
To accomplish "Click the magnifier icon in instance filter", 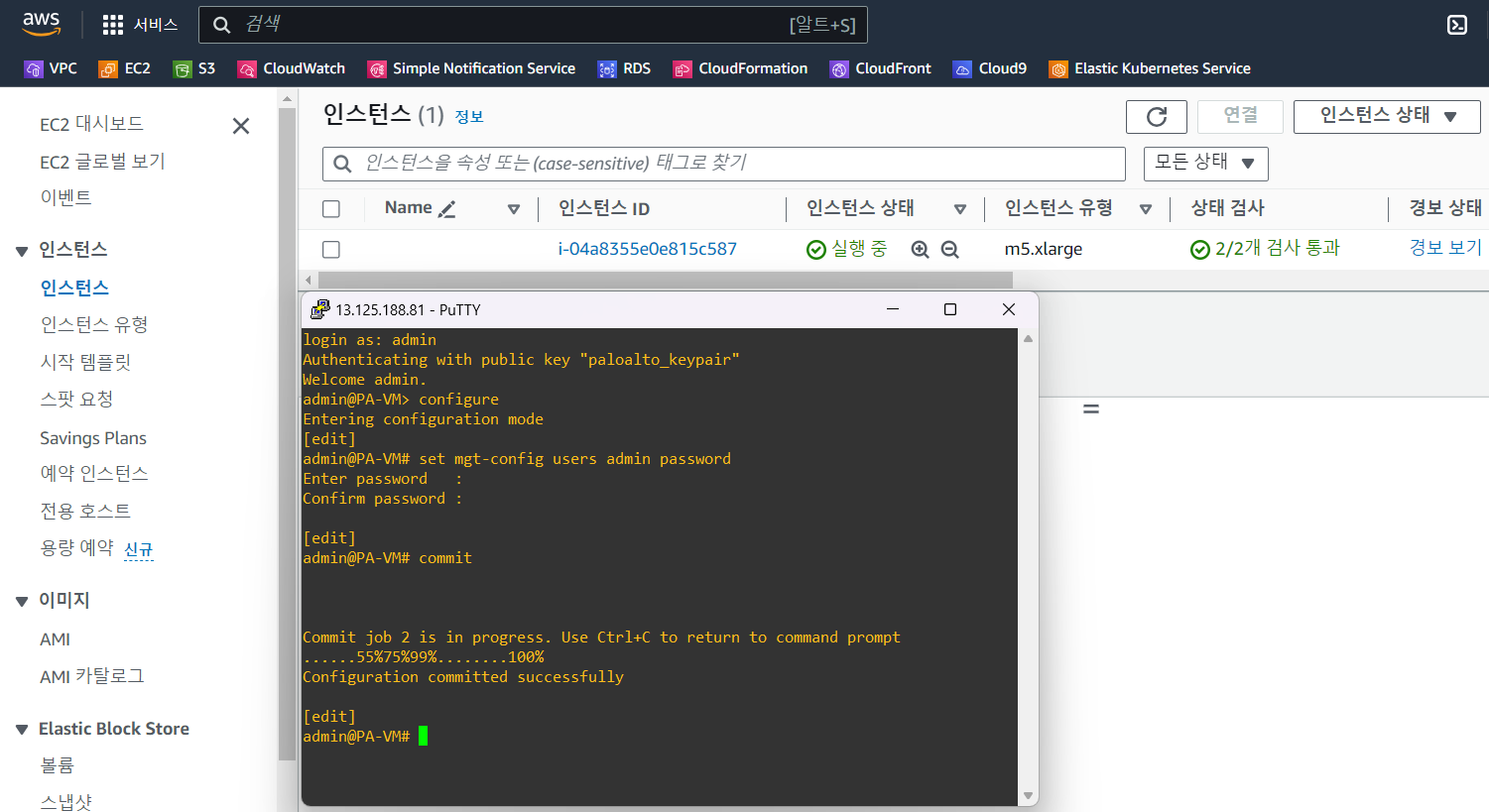I will 342,164.
